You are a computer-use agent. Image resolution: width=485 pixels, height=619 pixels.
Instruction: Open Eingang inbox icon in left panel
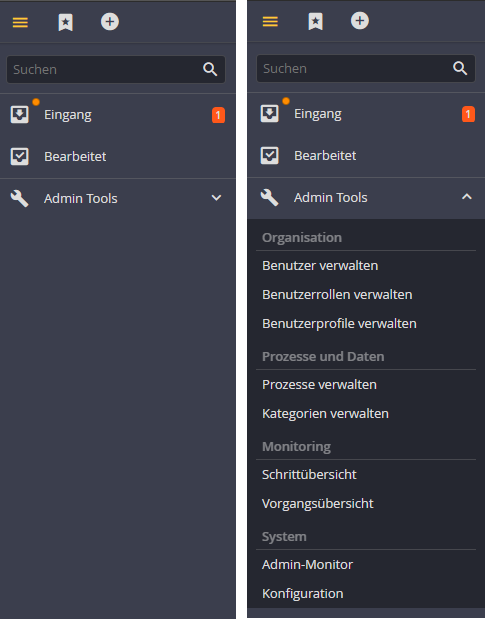point(19,114)
